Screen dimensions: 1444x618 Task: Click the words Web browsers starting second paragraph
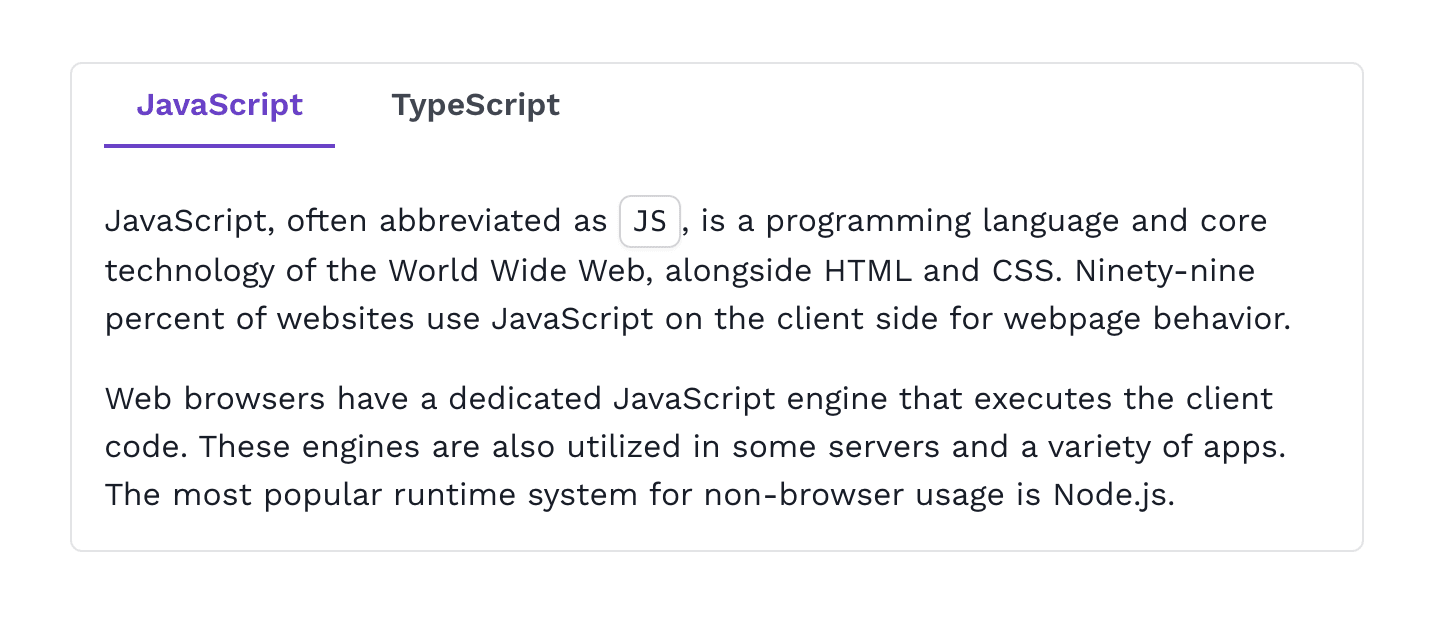215,399
